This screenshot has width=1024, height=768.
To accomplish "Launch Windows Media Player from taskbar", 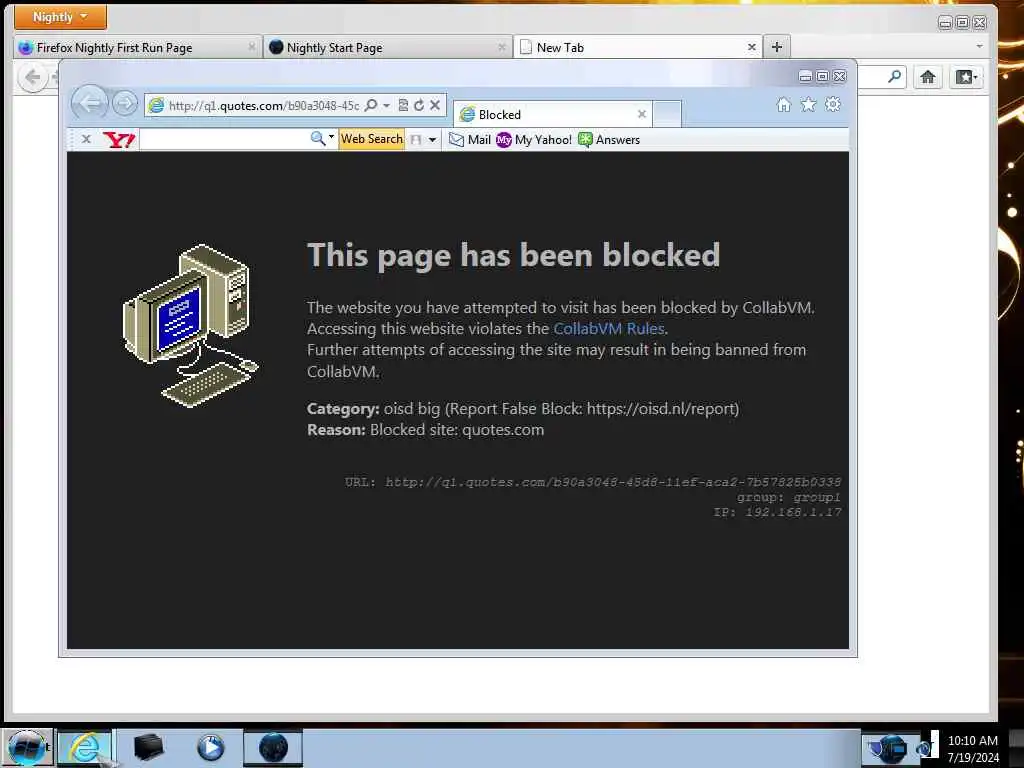I will [210, 748].
